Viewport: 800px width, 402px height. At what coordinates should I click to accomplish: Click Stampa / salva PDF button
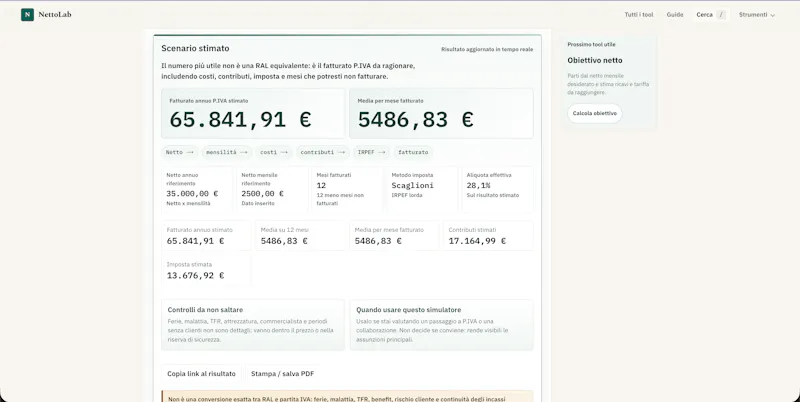tap(282, 374)
